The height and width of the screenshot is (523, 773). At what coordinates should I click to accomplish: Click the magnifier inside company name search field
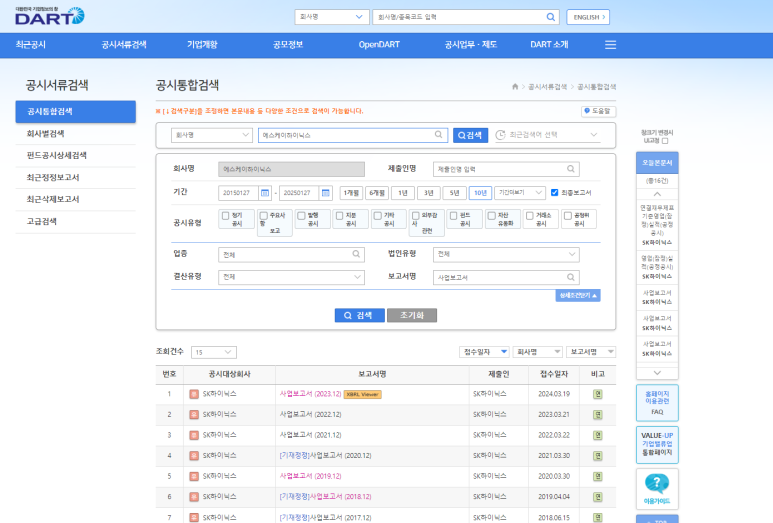click(438, 135)
